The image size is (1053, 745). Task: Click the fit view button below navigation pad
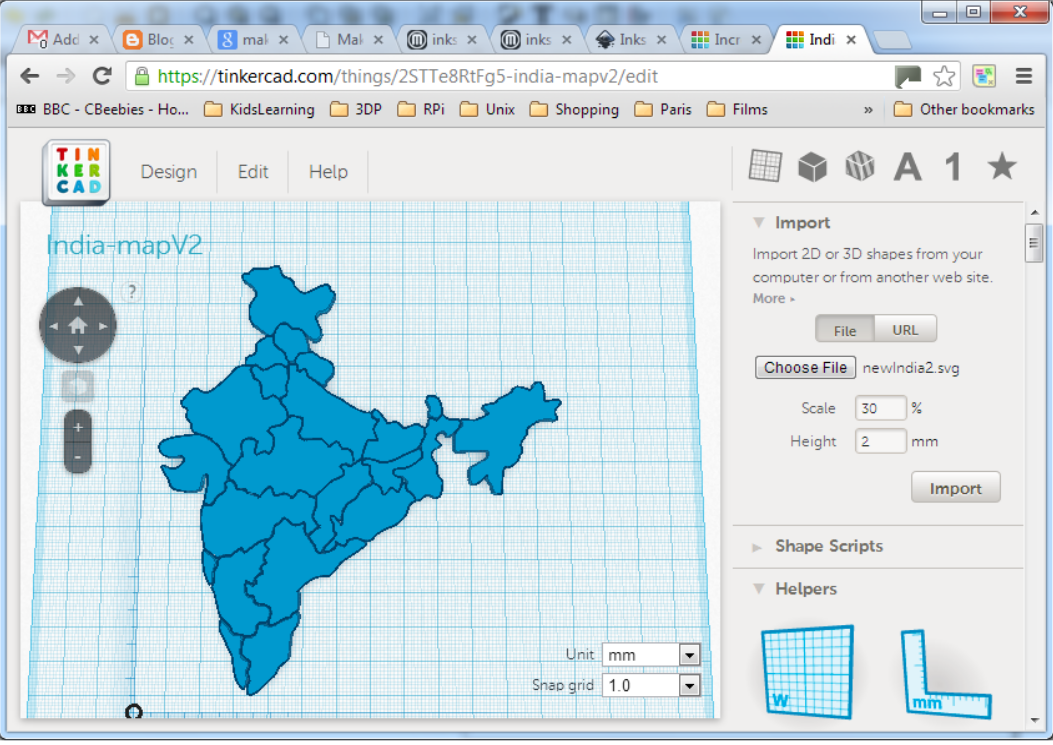point(78,386)
